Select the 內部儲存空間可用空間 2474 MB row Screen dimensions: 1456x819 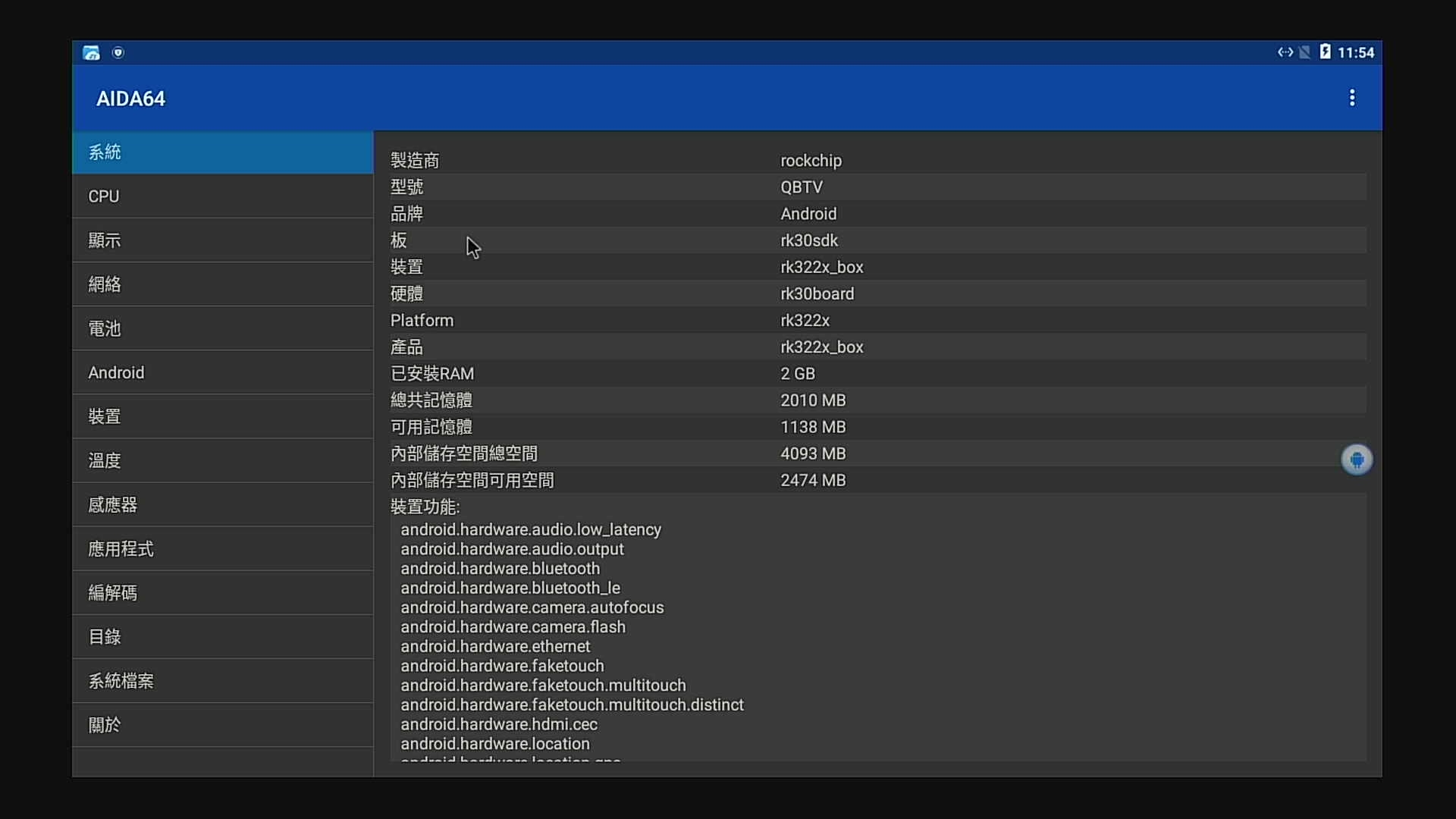(x=878, y=480)
